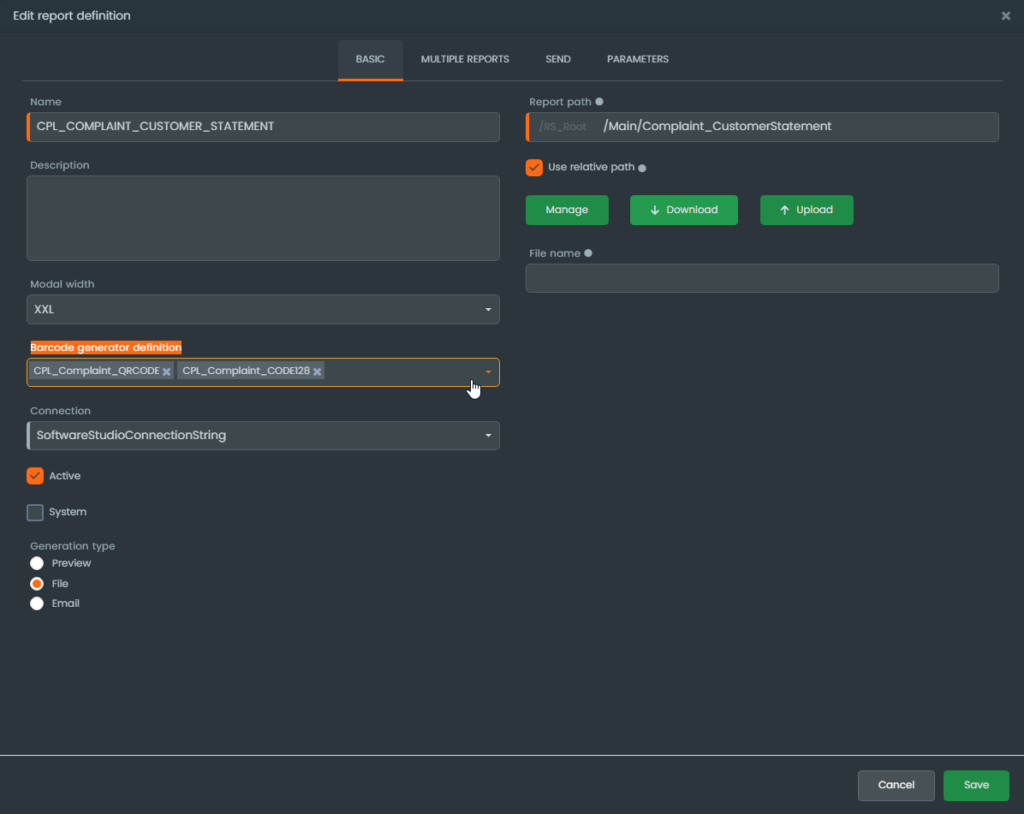
Task: Remove the CPL_Complaint_QRCODE tag
Action: click(x=167, y=372)
